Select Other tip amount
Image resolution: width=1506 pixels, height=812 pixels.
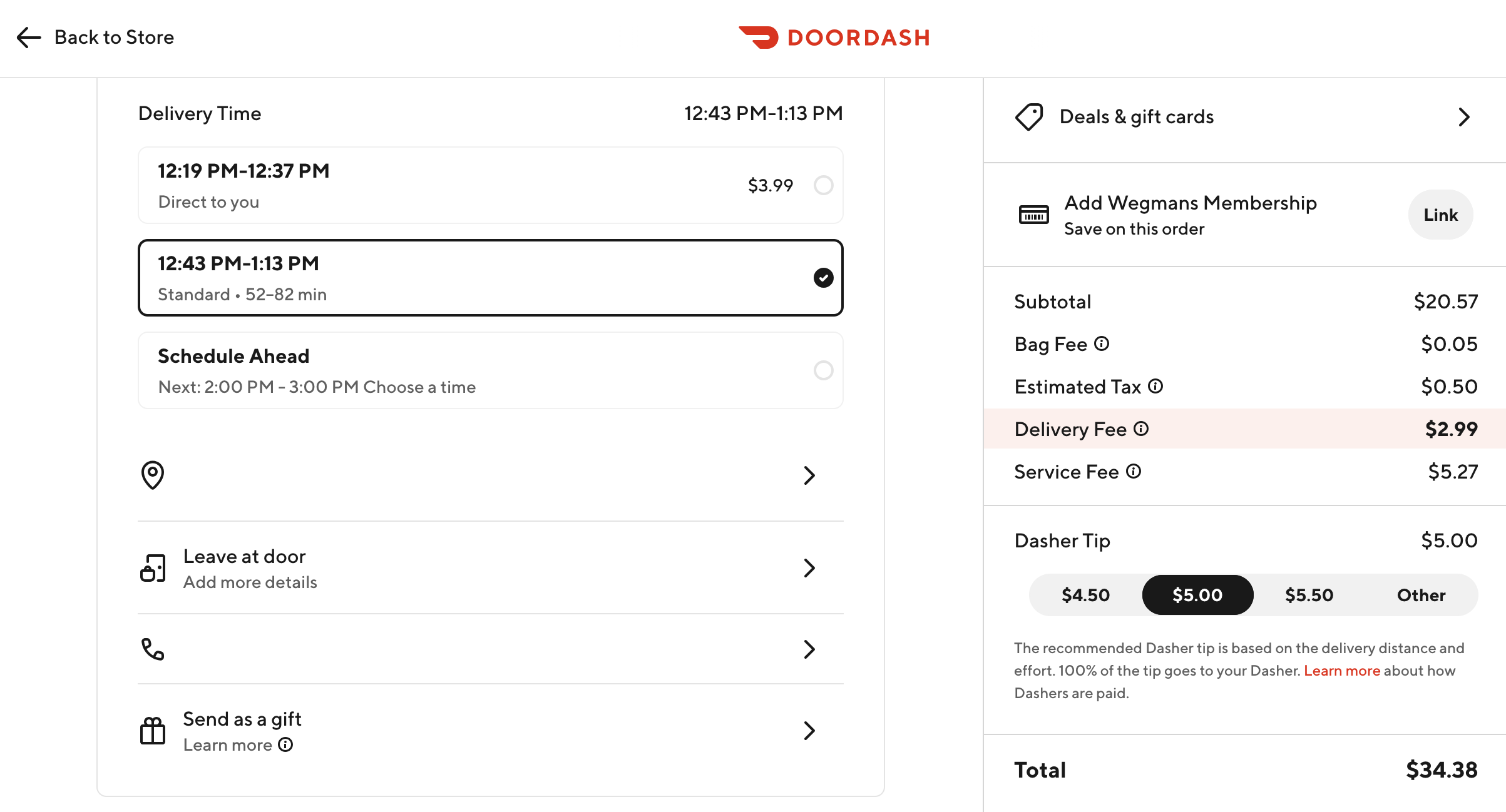pyautogui.click(x=1421, y=595)
